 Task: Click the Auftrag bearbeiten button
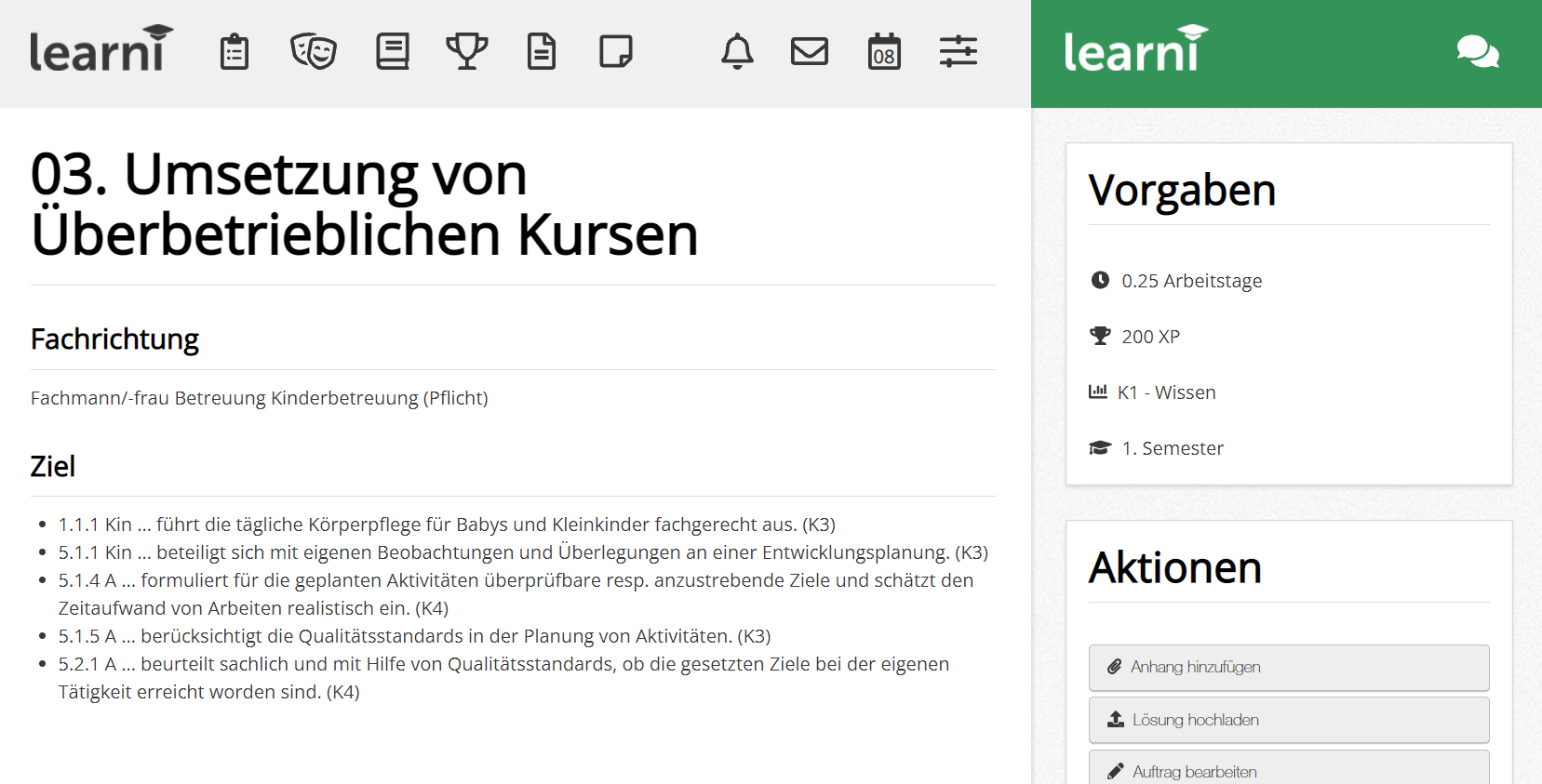pyautogui.click(x=1289, y=770)
